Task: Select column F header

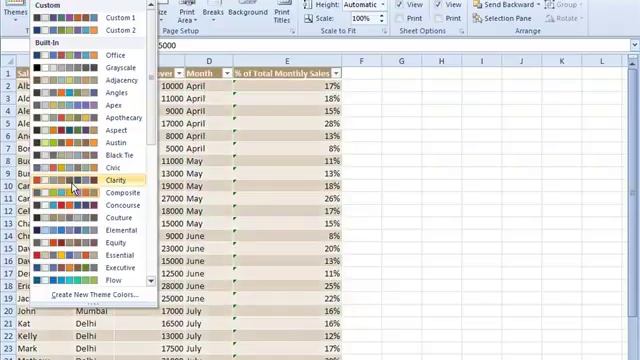Action: (x=361, y=61)
